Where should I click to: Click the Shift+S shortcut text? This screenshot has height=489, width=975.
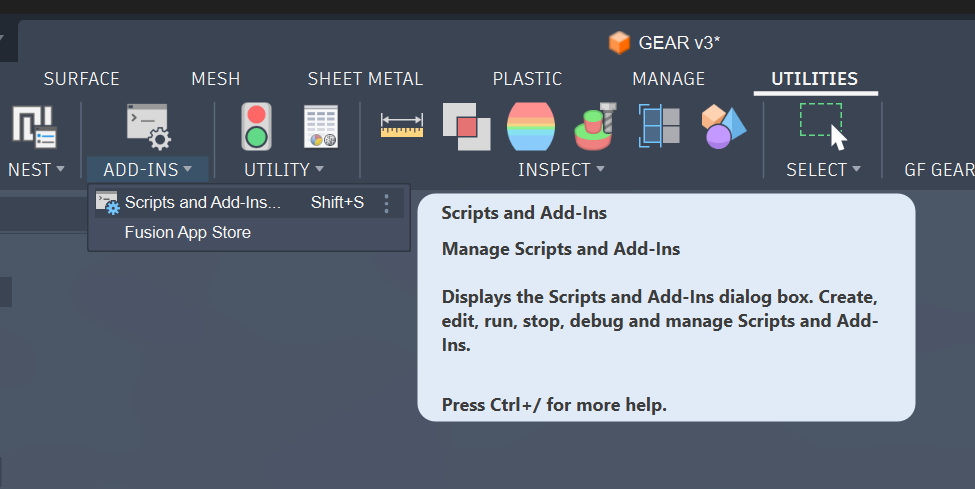point(337,203)
